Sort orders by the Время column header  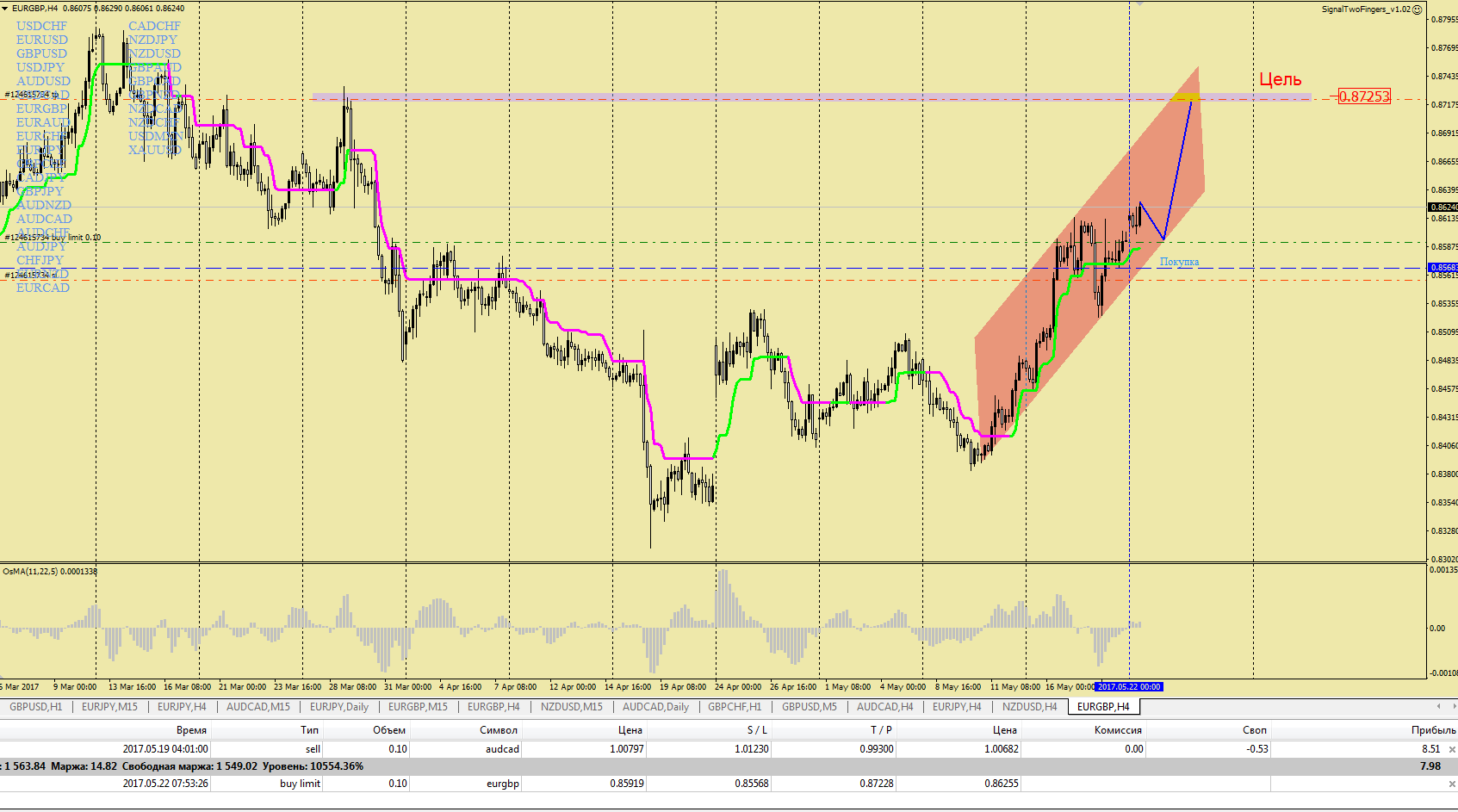click(x=191, y=730)
